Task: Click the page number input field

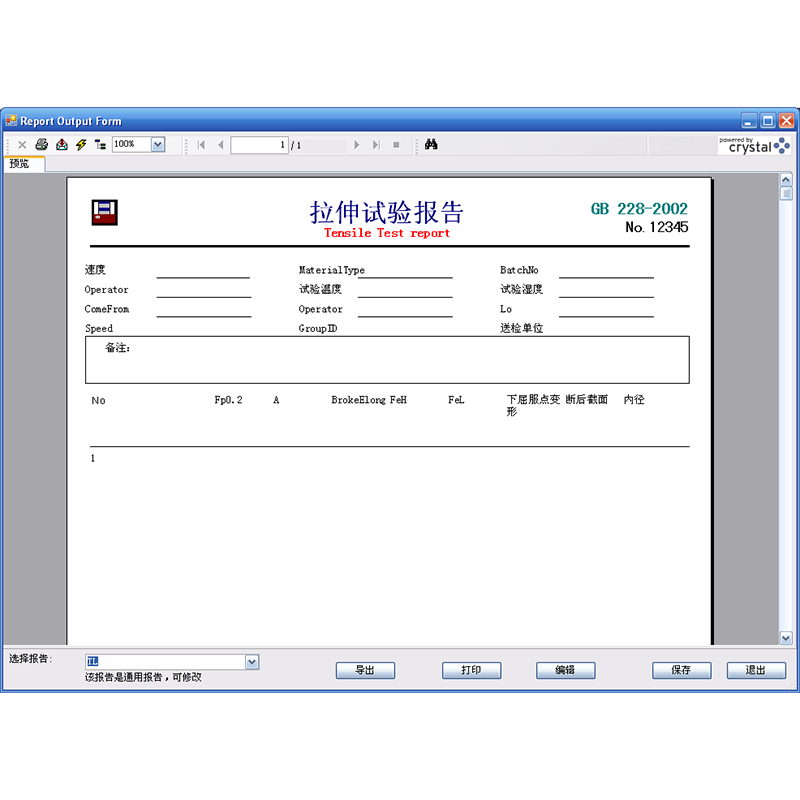Action: pos(258,145)
